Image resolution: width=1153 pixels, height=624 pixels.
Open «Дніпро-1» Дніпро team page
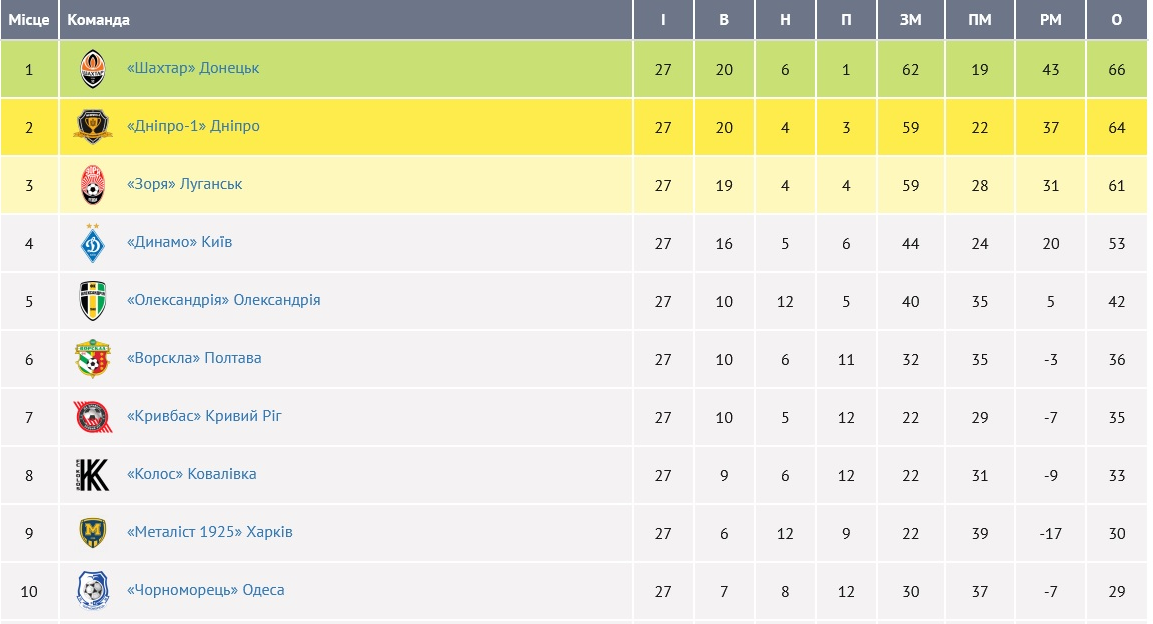click(193, 126)
